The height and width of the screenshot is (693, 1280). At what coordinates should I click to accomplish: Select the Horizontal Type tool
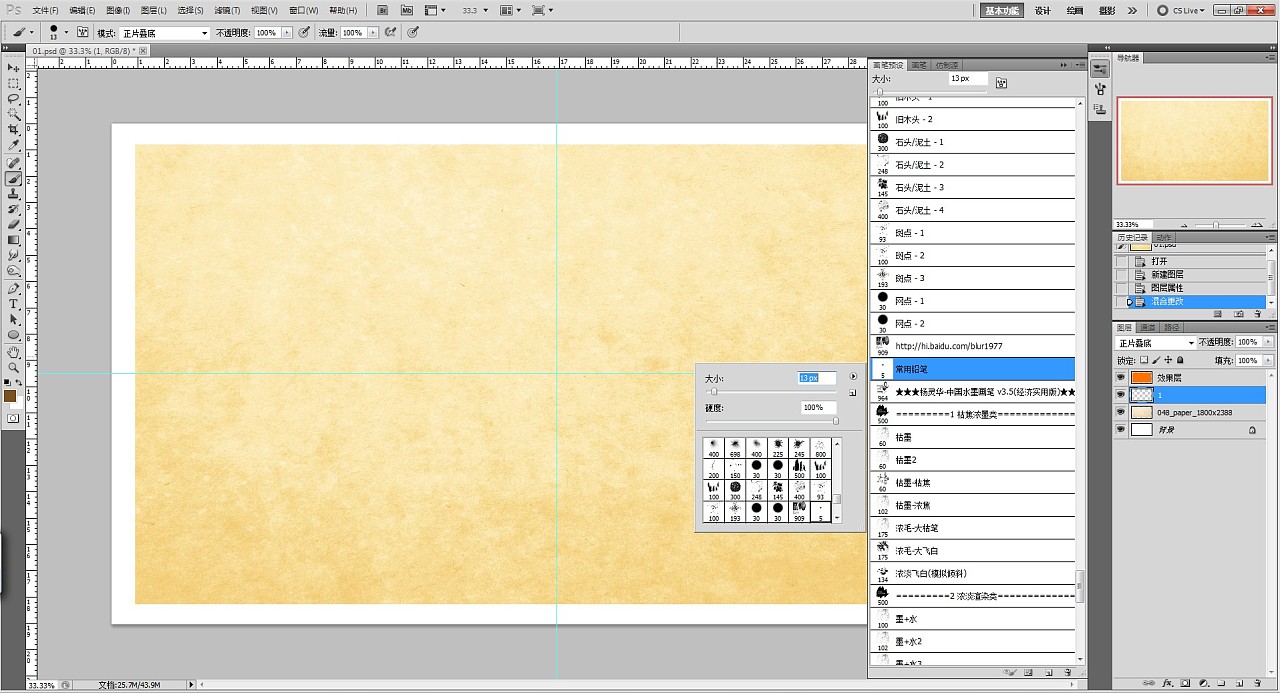[14, 303]
